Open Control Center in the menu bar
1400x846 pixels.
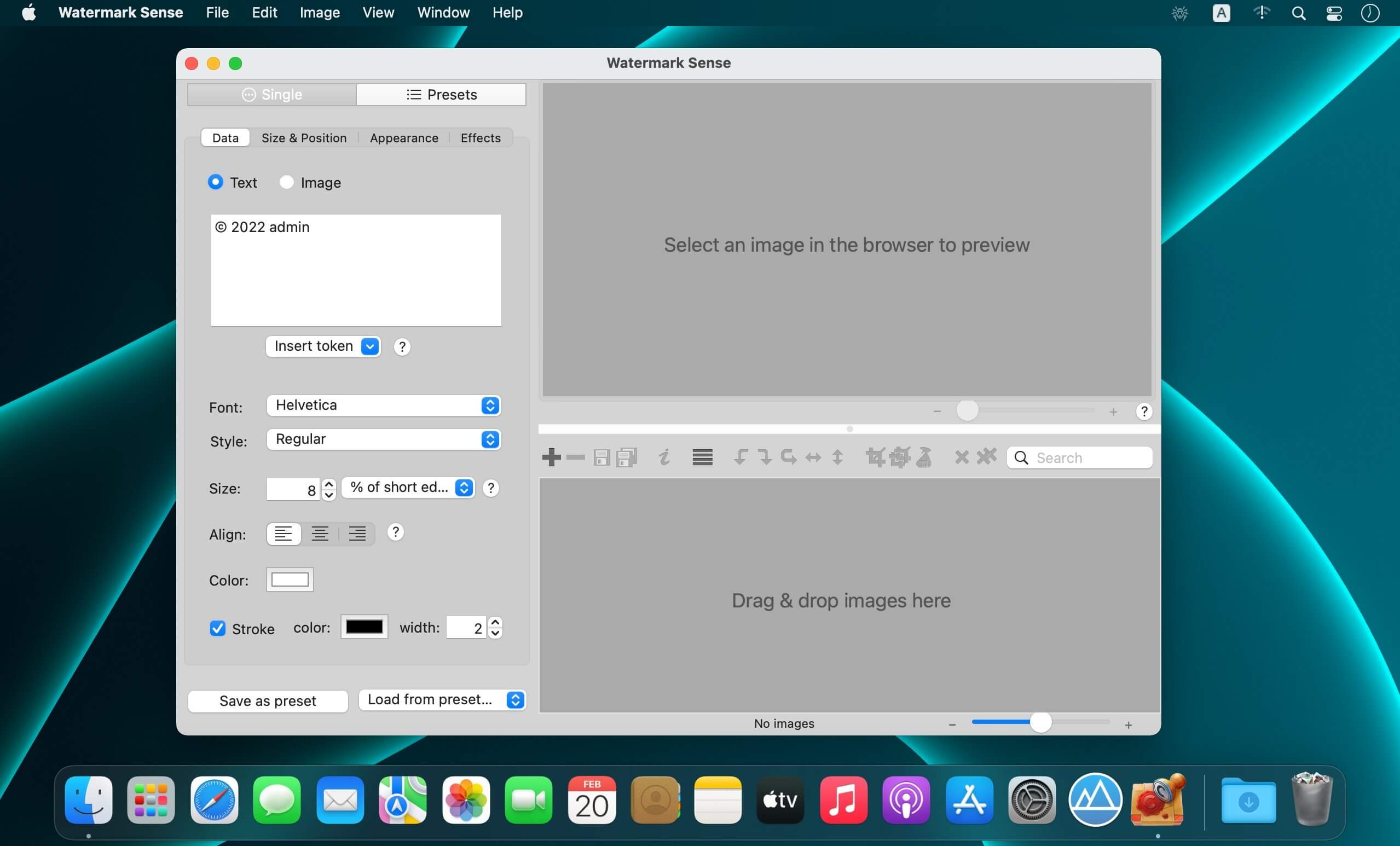click(x=1334, y=13)
